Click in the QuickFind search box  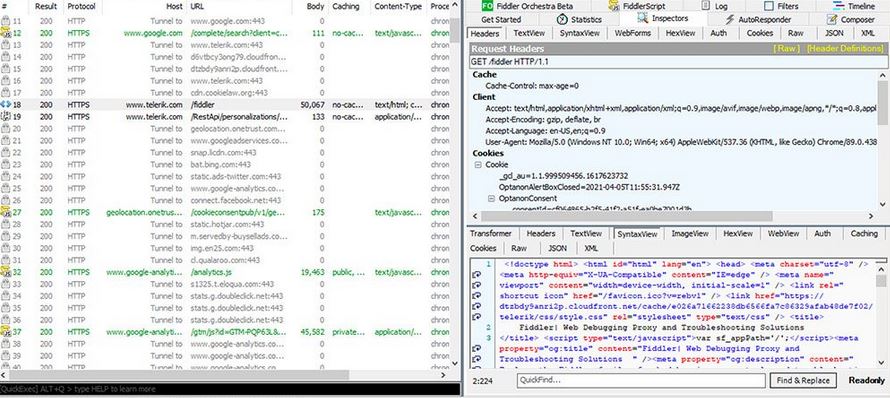click(641, 381)
